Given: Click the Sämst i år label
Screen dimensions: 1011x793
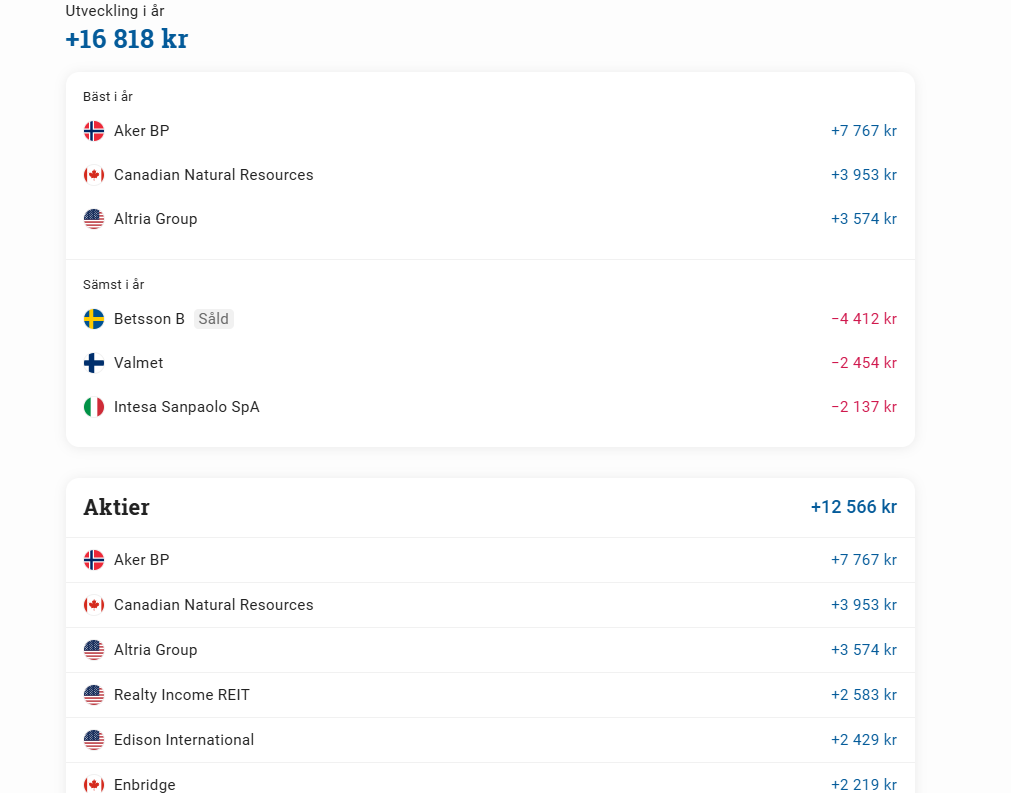Looking at the screenshot, I should click(x=113, y=284).
